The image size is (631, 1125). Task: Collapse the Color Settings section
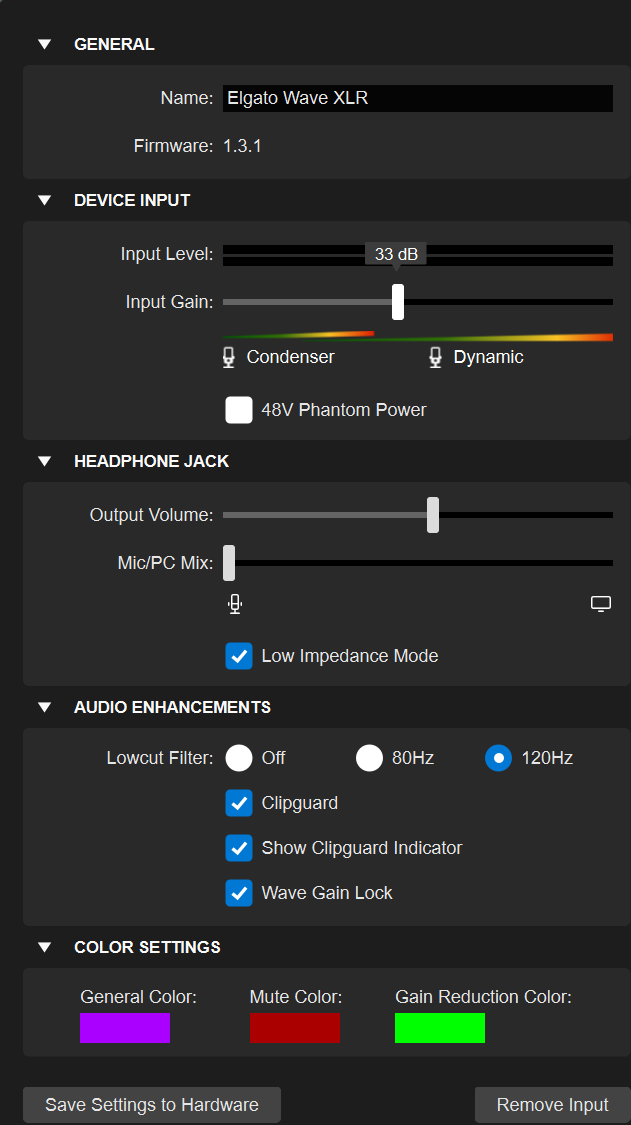45,947
